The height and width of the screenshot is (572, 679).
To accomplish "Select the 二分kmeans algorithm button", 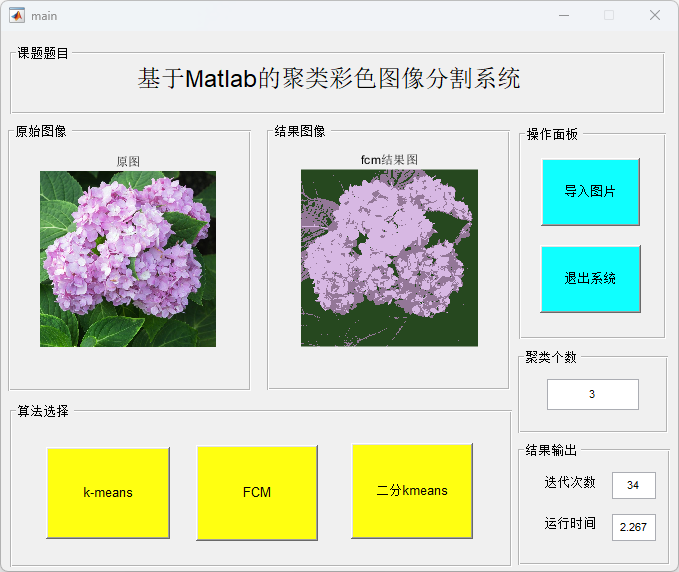I will point(412,491).
